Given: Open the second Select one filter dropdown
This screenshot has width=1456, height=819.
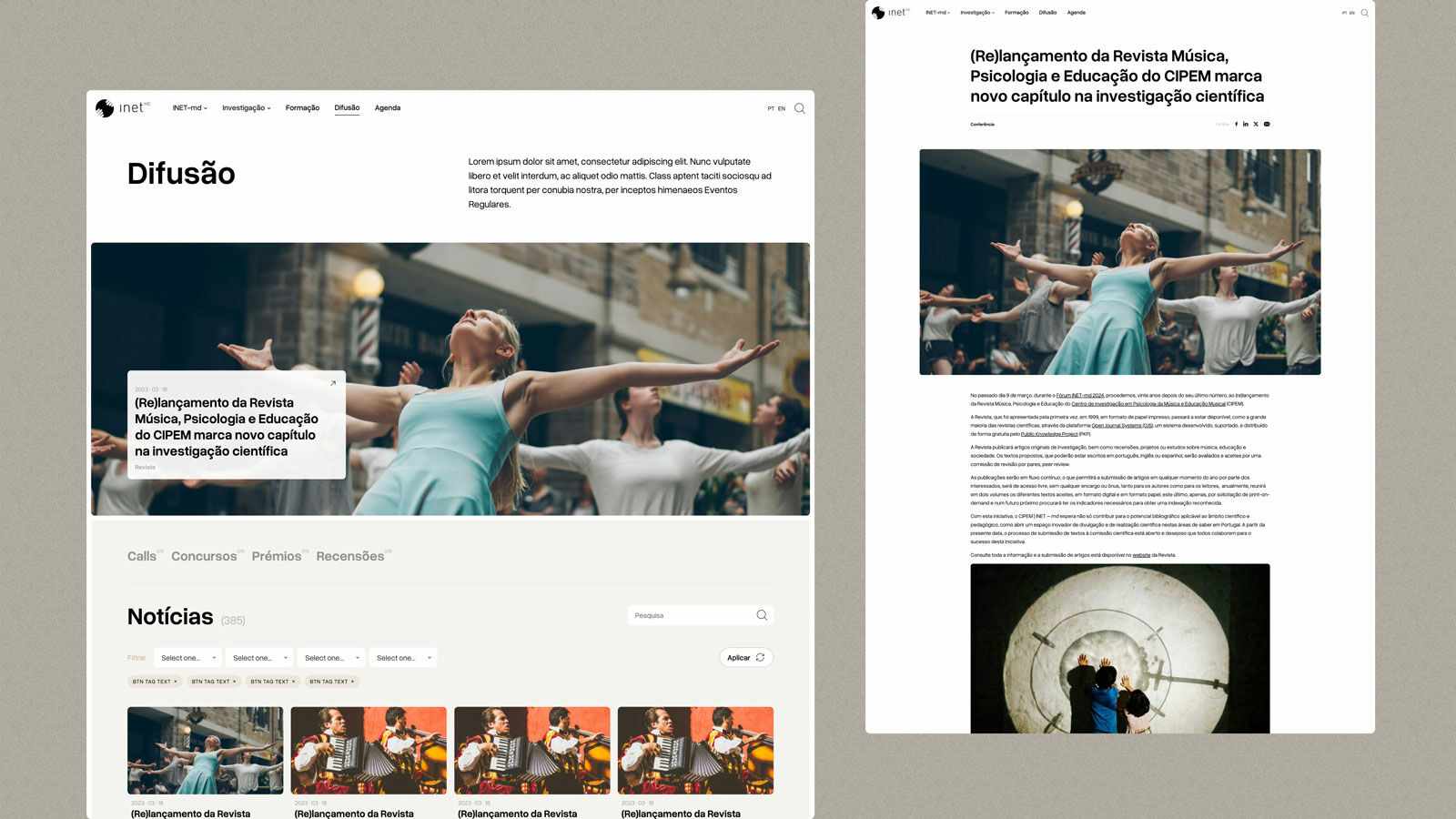Looking at the screenshot, I should tap(259, 658).
